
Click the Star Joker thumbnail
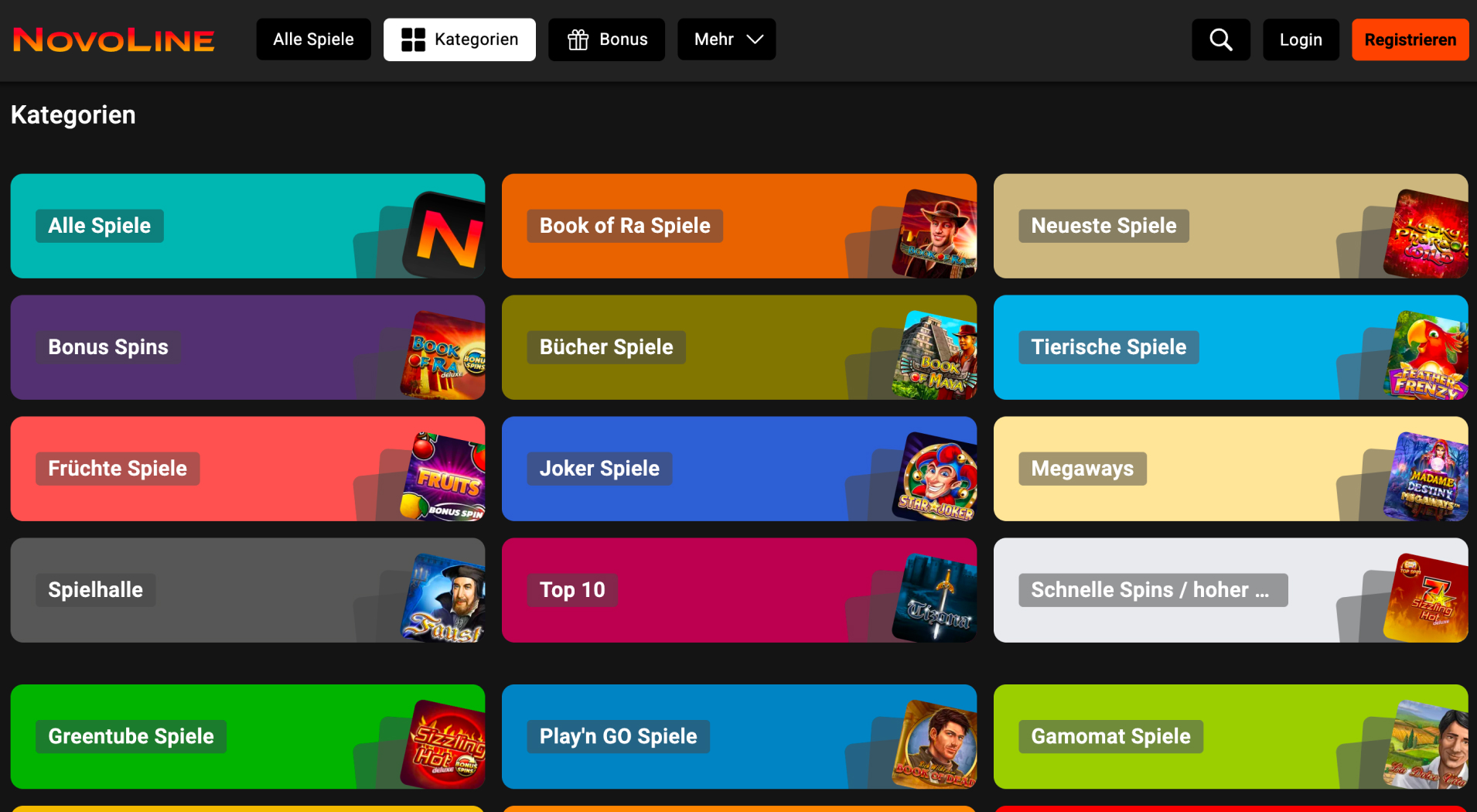coord(936,476)
